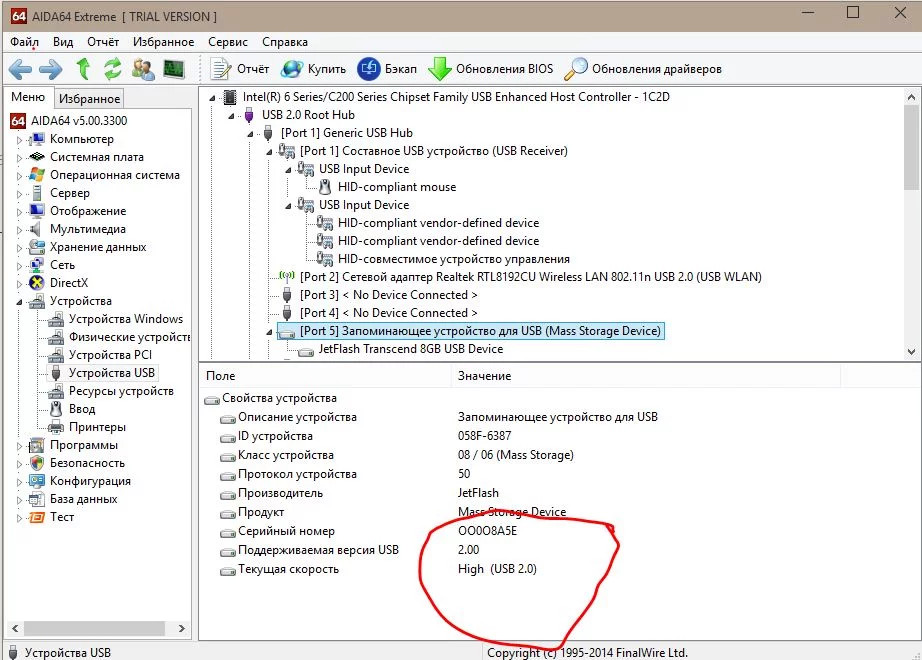Expand the Хранение данных tree node
The width and height of the screenshot is (922, 660).
(x=19, y=248)
